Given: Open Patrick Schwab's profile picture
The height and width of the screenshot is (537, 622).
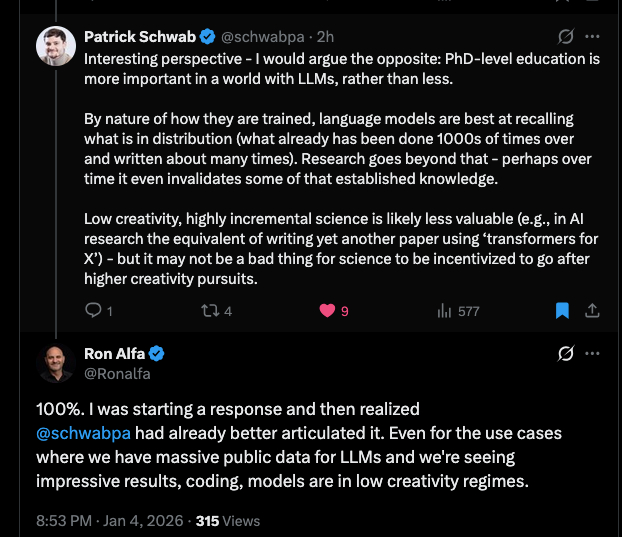Looking at the screenshot, I should tap(56, 45).
